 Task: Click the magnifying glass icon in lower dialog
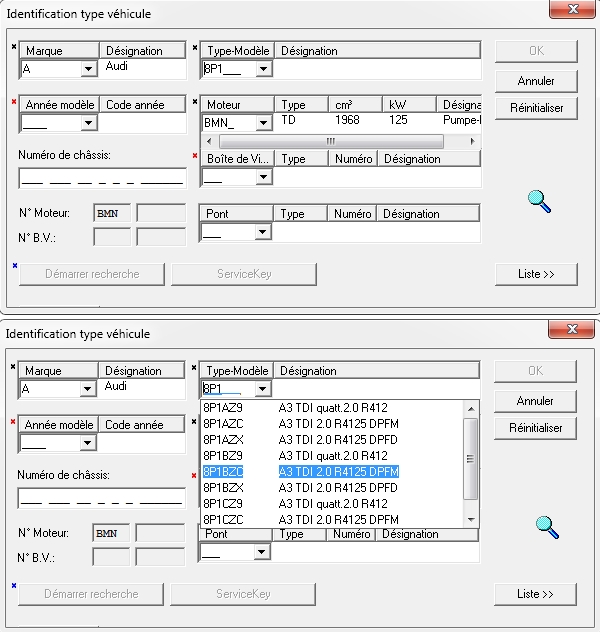coord(546,526)
